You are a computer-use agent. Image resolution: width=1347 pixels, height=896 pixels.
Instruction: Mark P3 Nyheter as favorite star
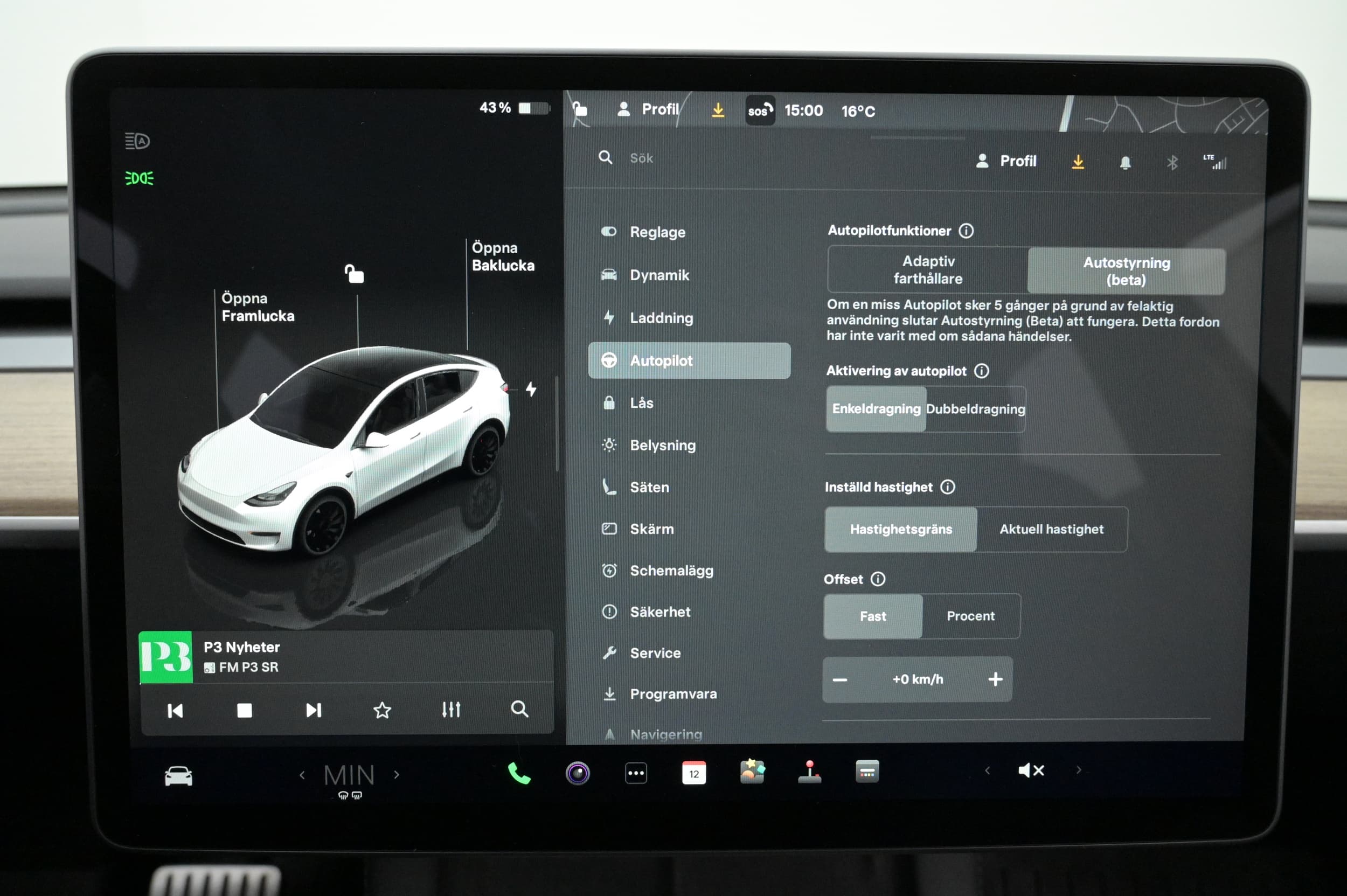[x=382, y=710]
